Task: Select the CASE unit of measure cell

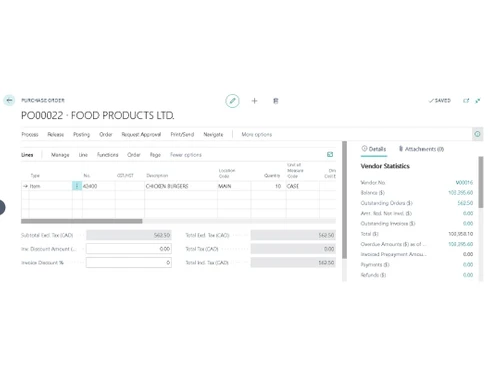Action: coord(303,186)
